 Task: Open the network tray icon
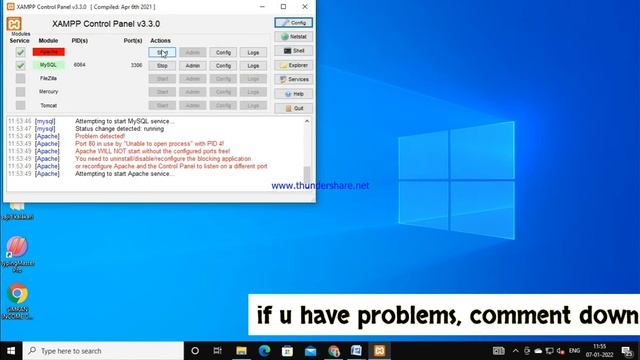click(549, 351)
